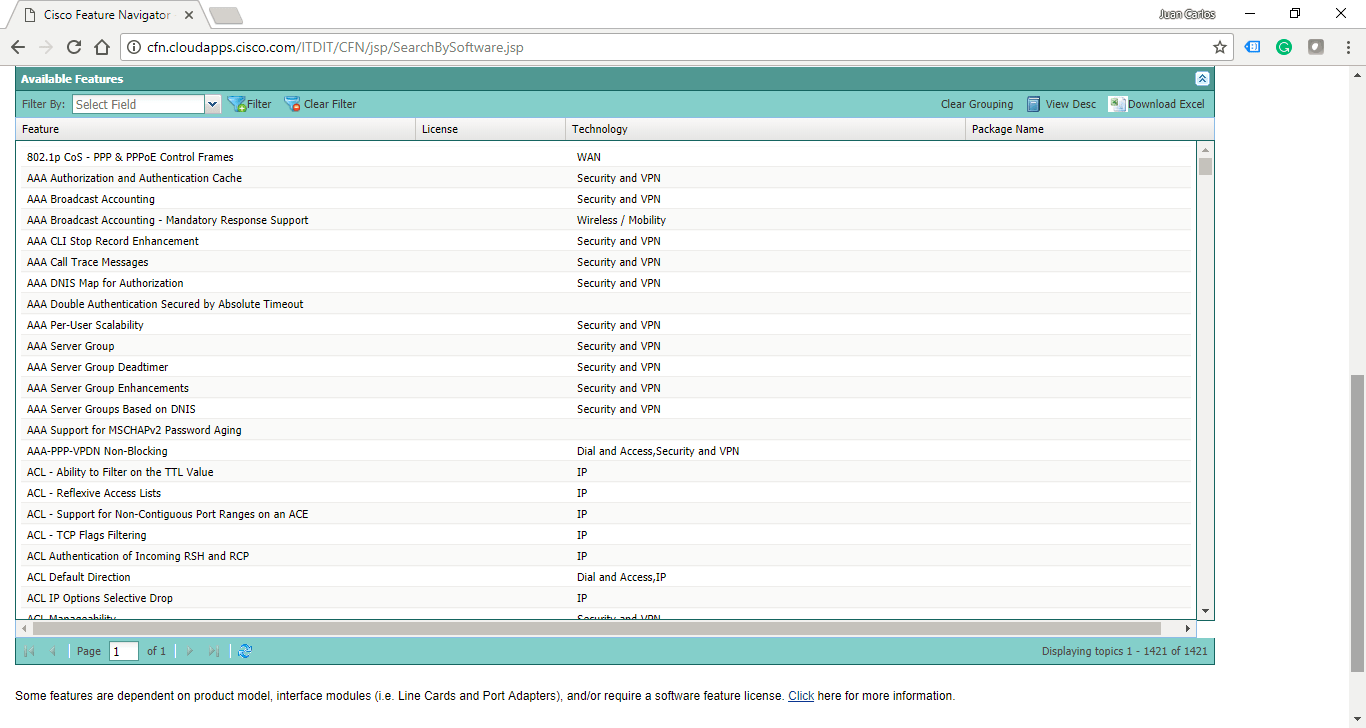This screenshot has width=1366, height=728.
Task: Click the 'Click' hyperlink for more information
Action: 800,695
